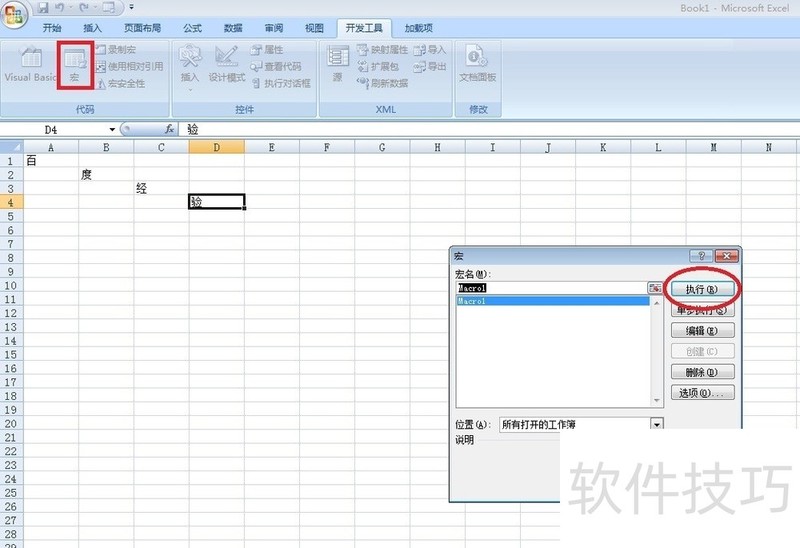This screenshot has width=800, height=548.
Task: Select row 10 header
Action: (11, 286)
